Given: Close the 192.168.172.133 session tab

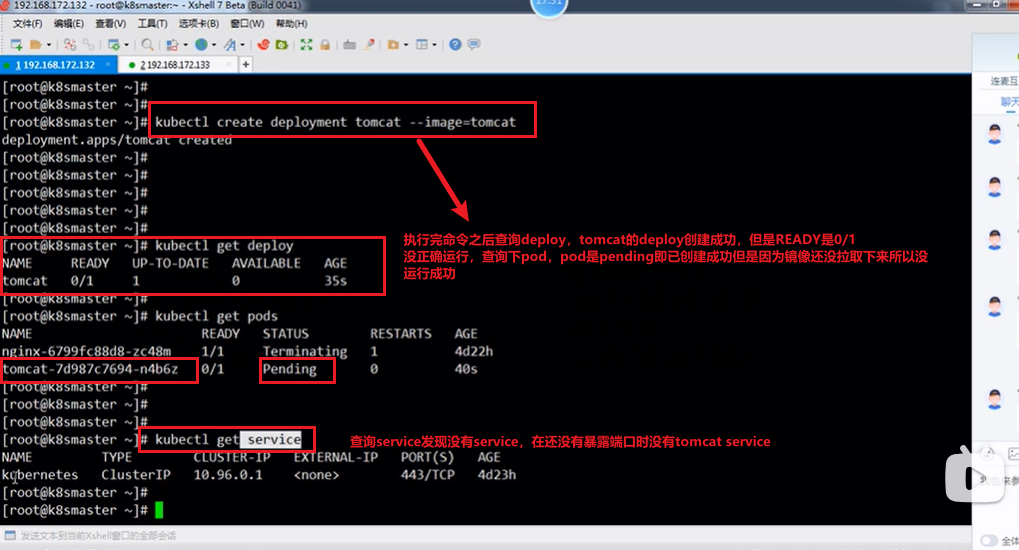Looking at the screenshot, I should pos(228,64).
